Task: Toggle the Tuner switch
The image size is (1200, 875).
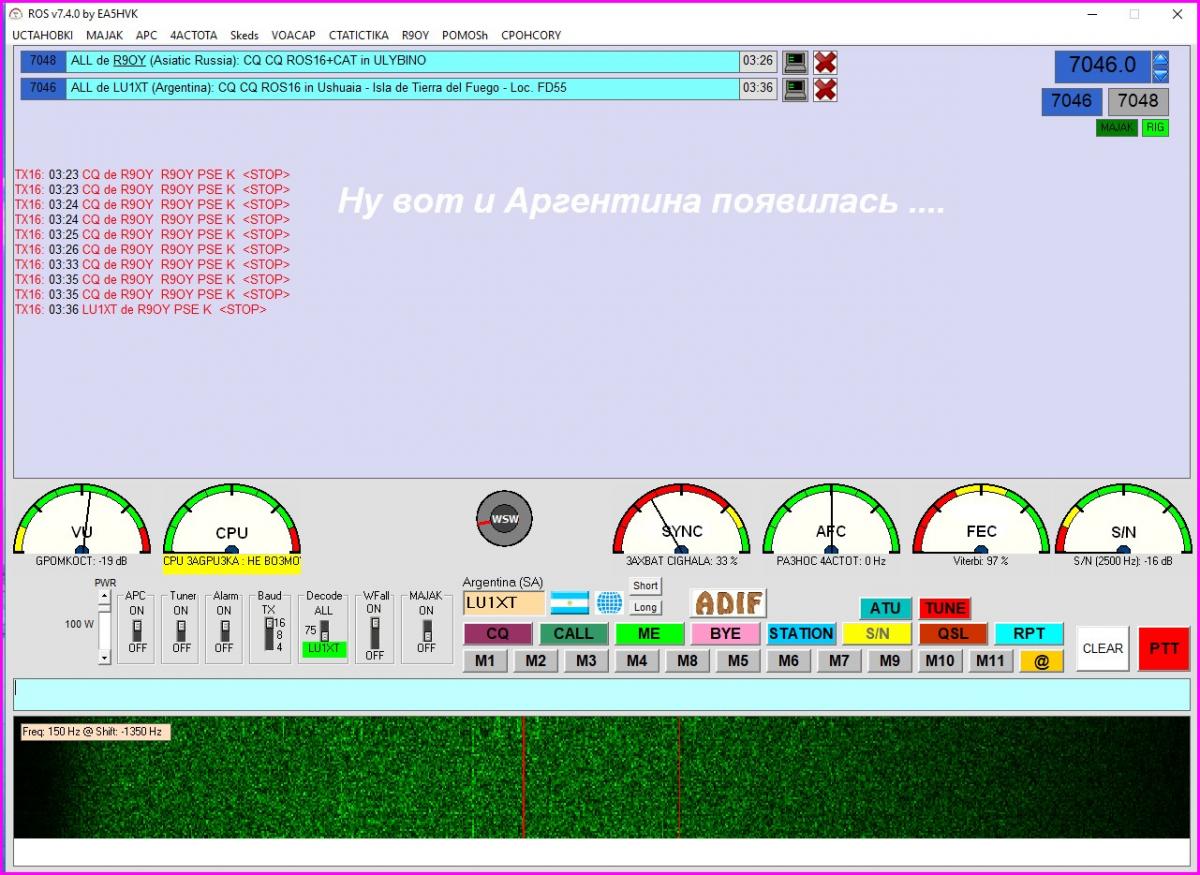Action: [x=181, y=629]
